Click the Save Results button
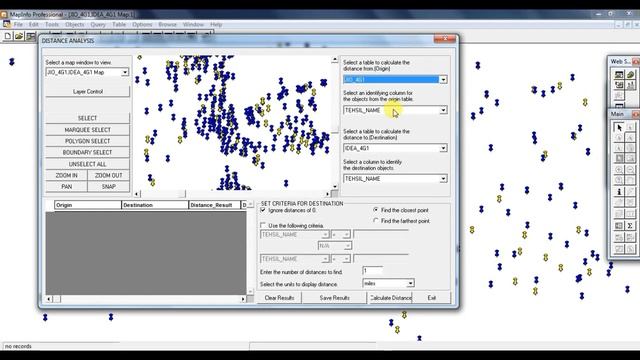Screen dimensions: 640x360 pos(335,298)
